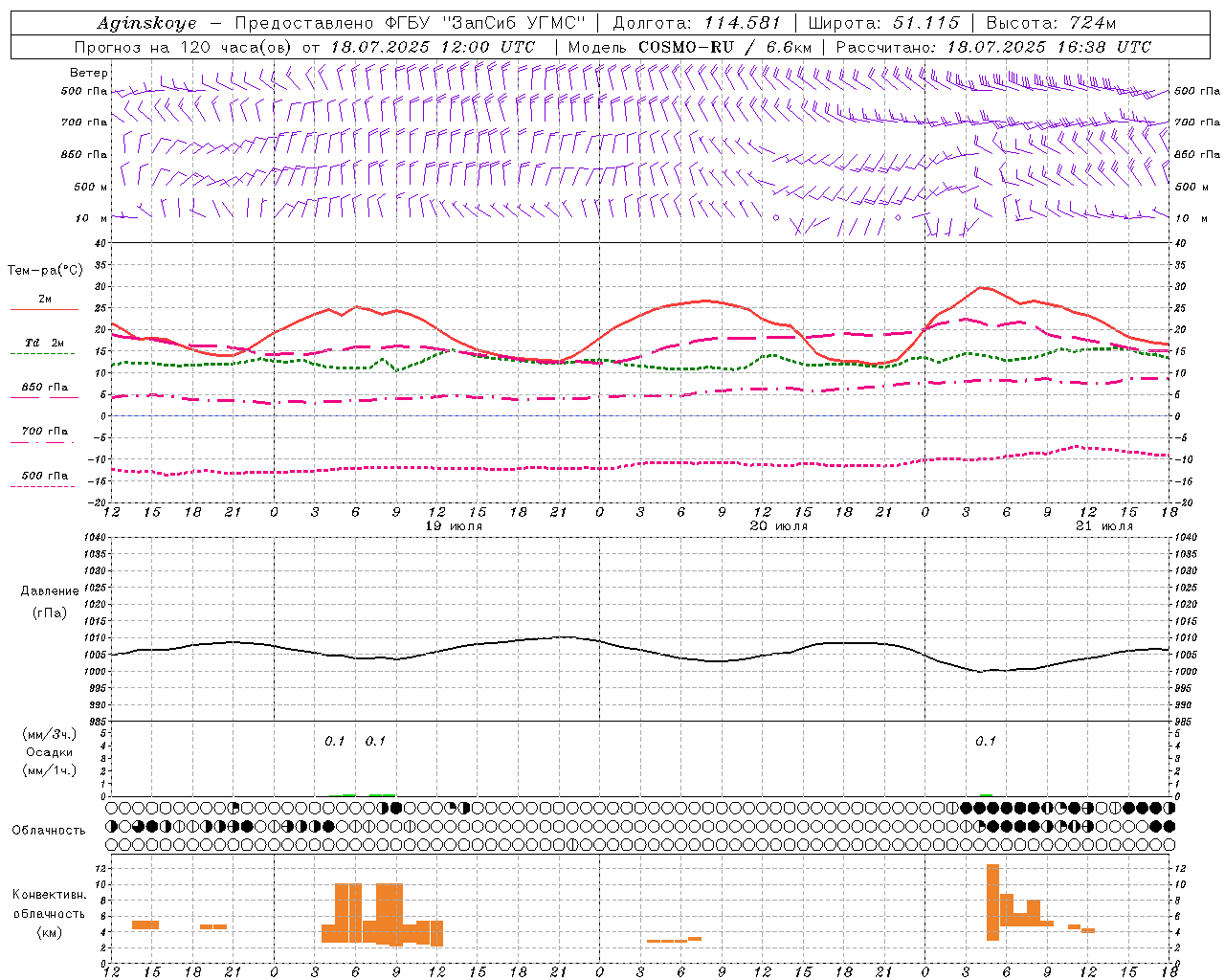Select the 'Давление' pressure panel label
This screenshot has height=980, width=1225.
[50, 591]
